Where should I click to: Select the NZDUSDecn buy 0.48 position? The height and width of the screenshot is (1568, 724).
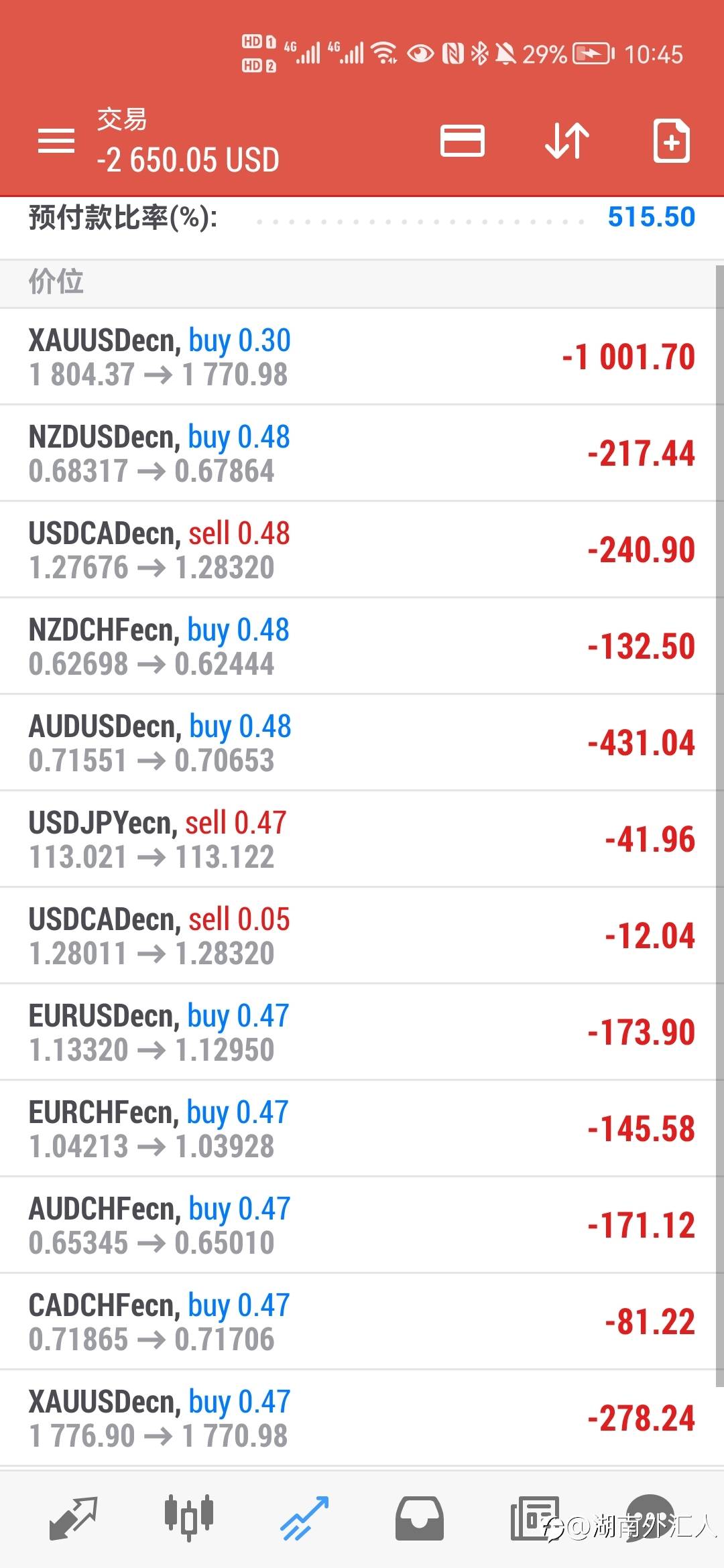point(358,453)
